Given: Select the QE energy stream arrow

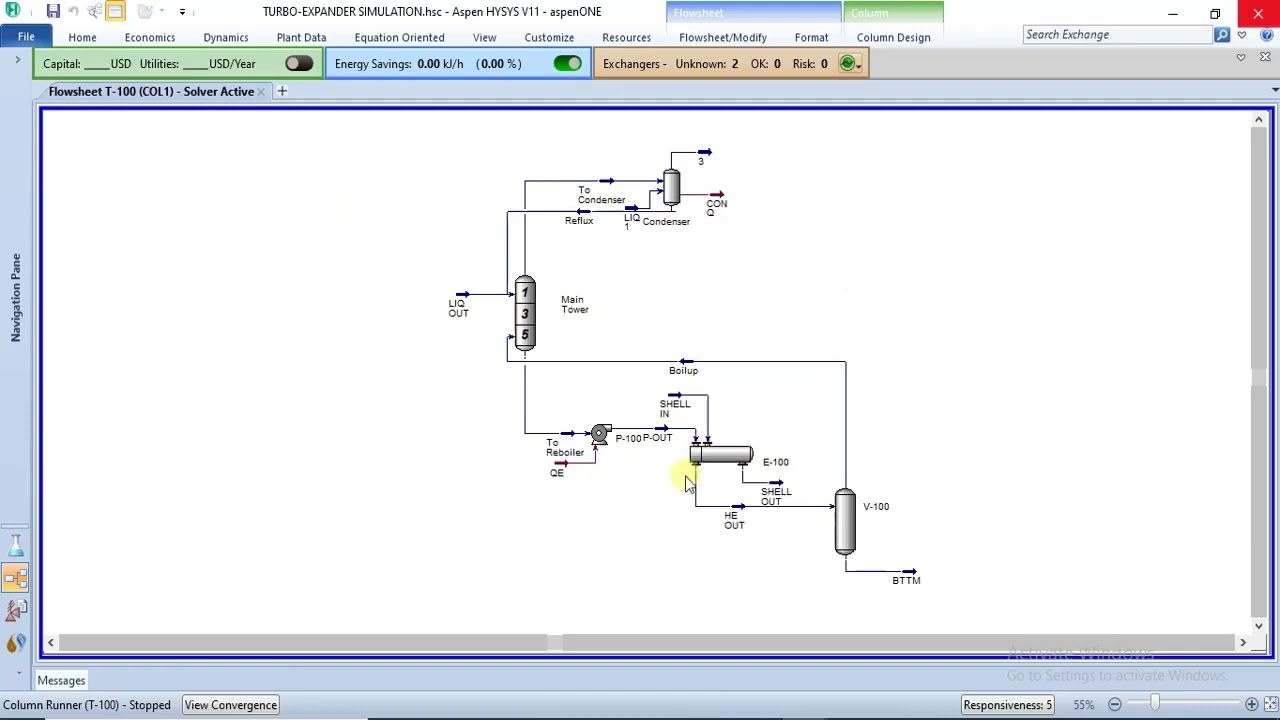Looking at the screenshot, I should [561, 463].
